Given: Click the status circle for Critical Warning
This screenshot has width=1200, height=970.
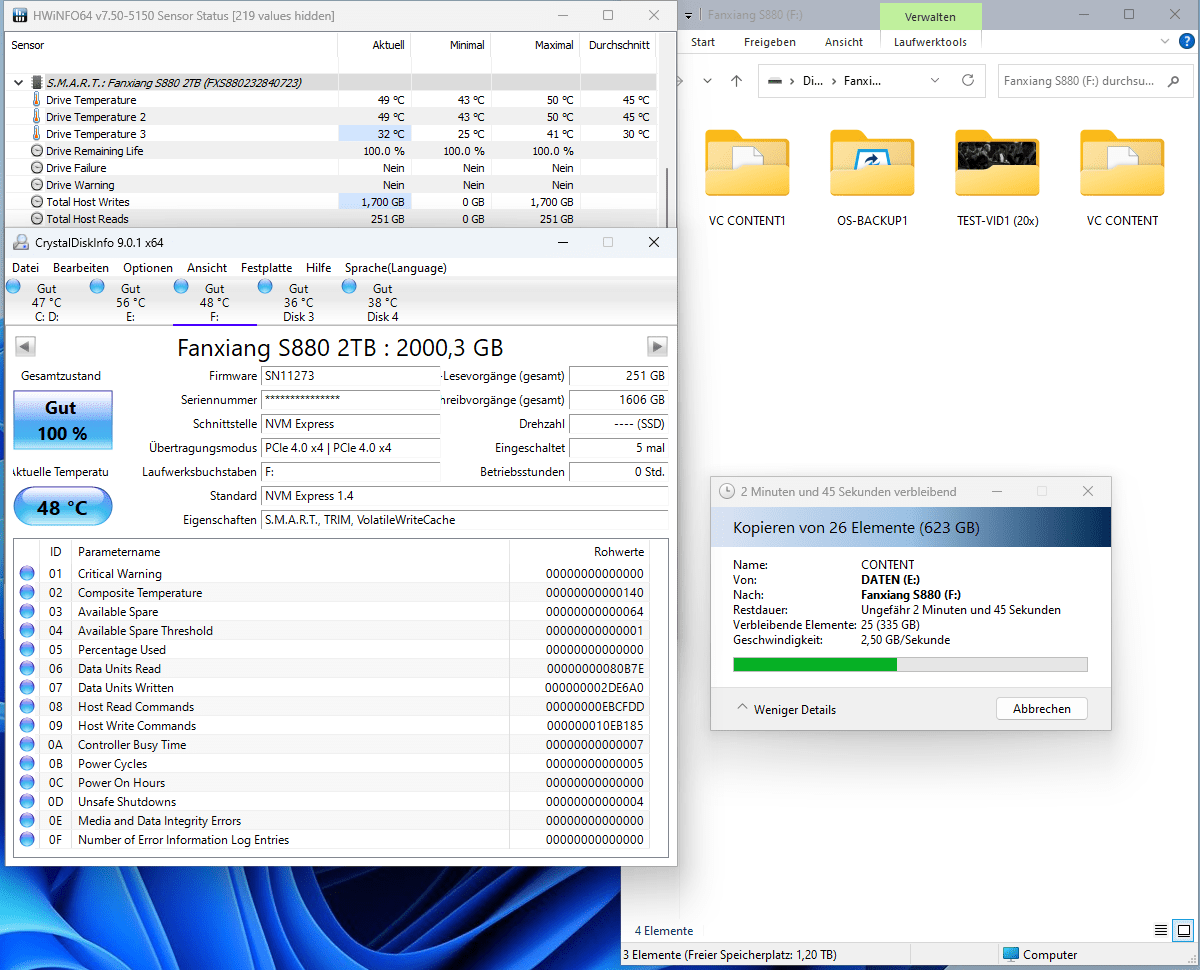Looking at the screenshot, I should [26, 574].
